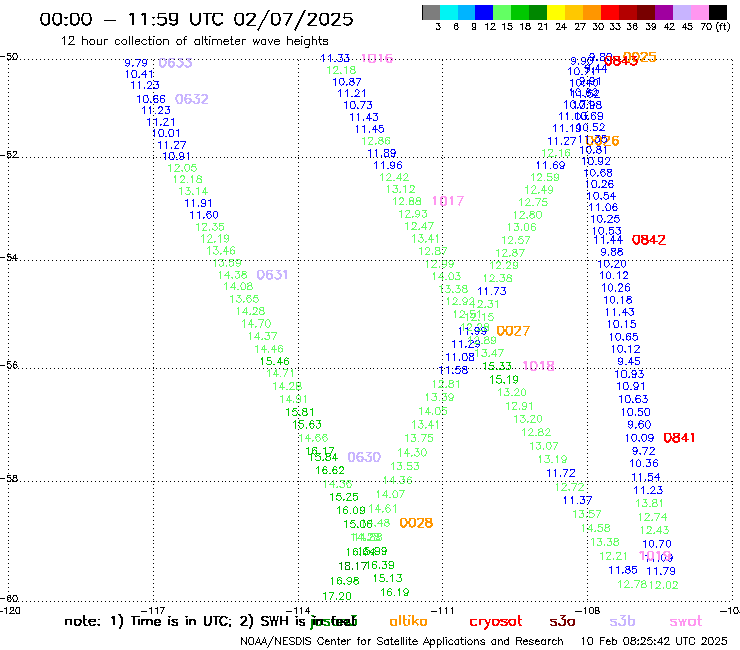Image resolution: width=740 pixels, height=650 pixels.
Task: Click the '70 (ft)' scale label
Action: (715, 27)
